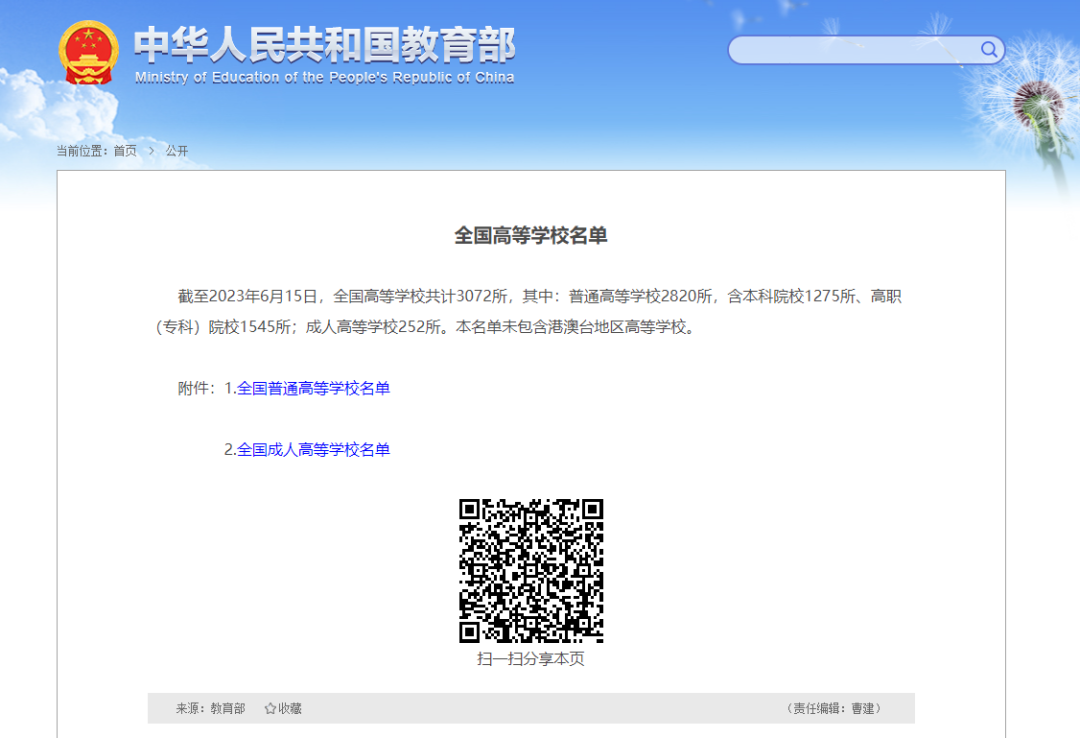This screenshot has width=1080, height=738.
Task: Click the national emblem logo
Action: point(88,52)
